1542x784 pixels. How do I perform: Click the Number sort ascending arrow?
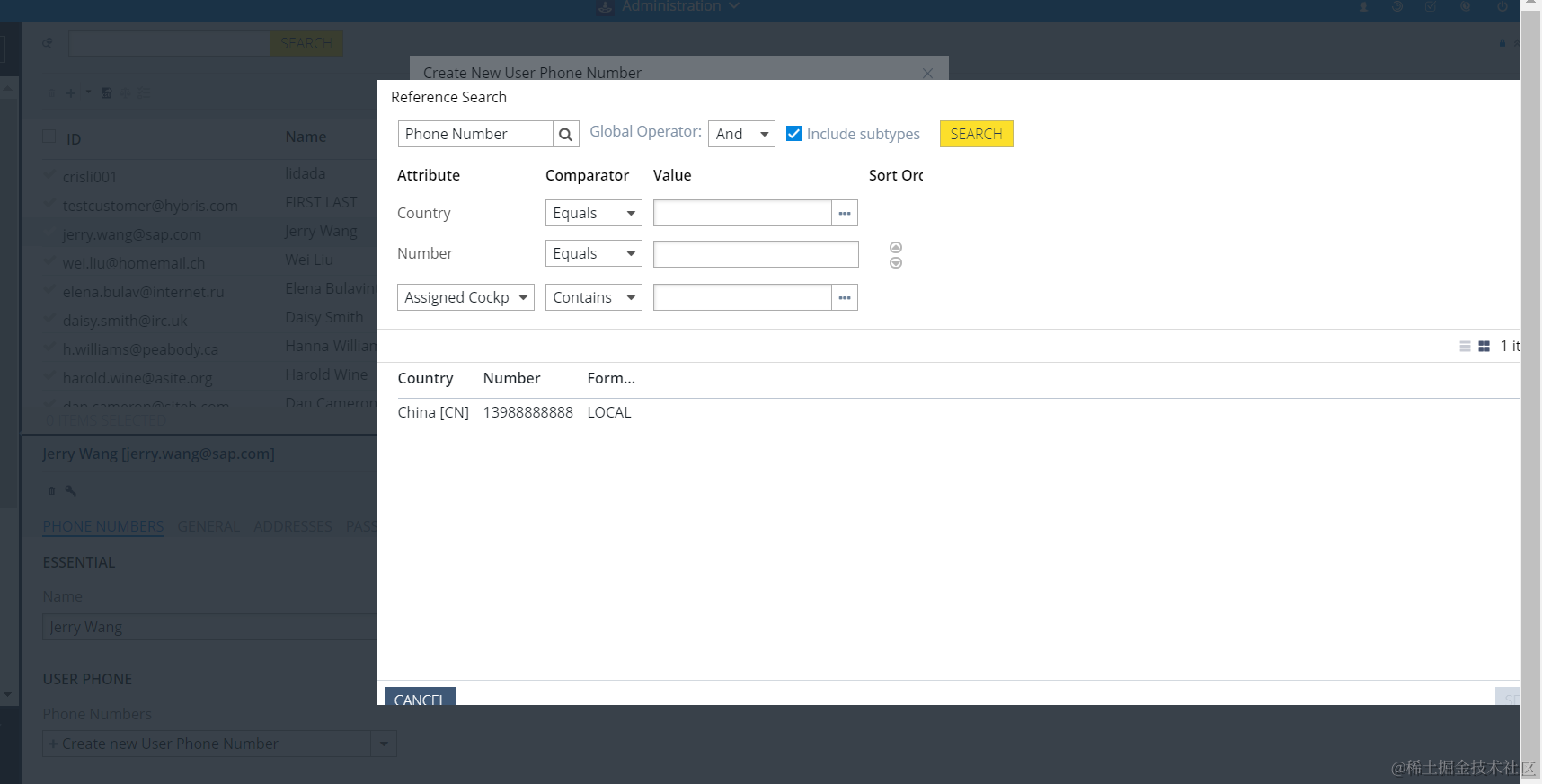pyautogui.click(x=896, y=247)
